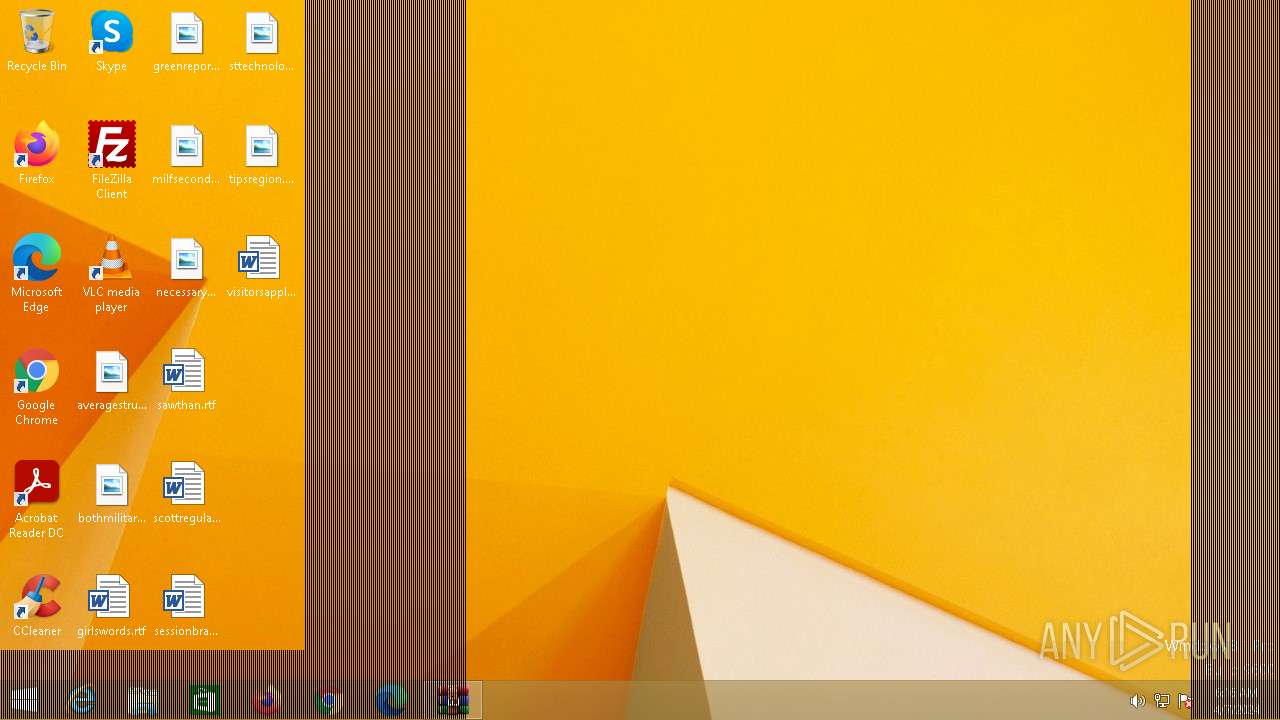The image size is (1280, 720).
Task: Select the Google Chrome desktop shortcut
Action: (x=37, y=386)
